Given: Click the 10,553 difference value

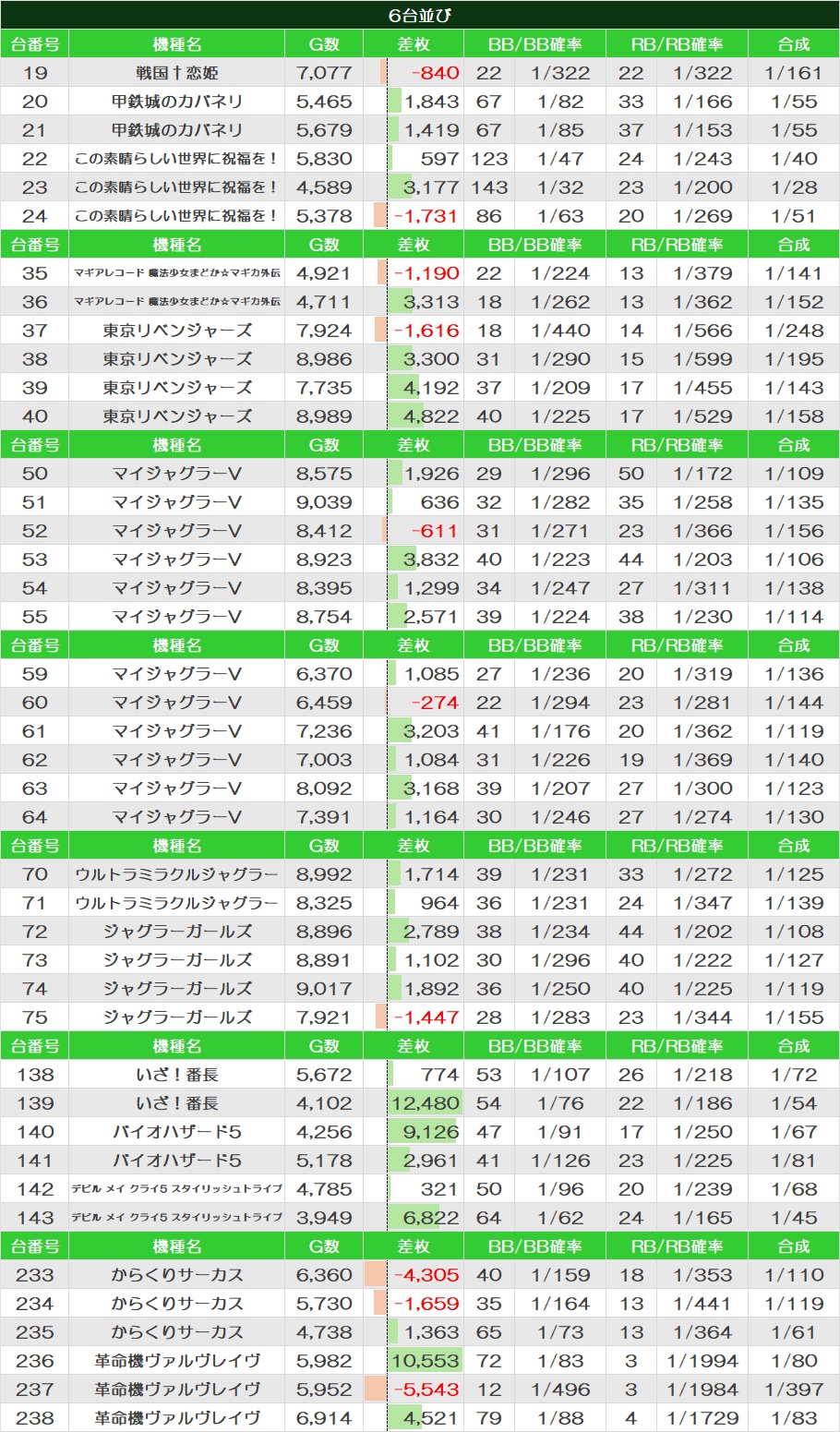Looking at the screenshot, I should 425,1361.
